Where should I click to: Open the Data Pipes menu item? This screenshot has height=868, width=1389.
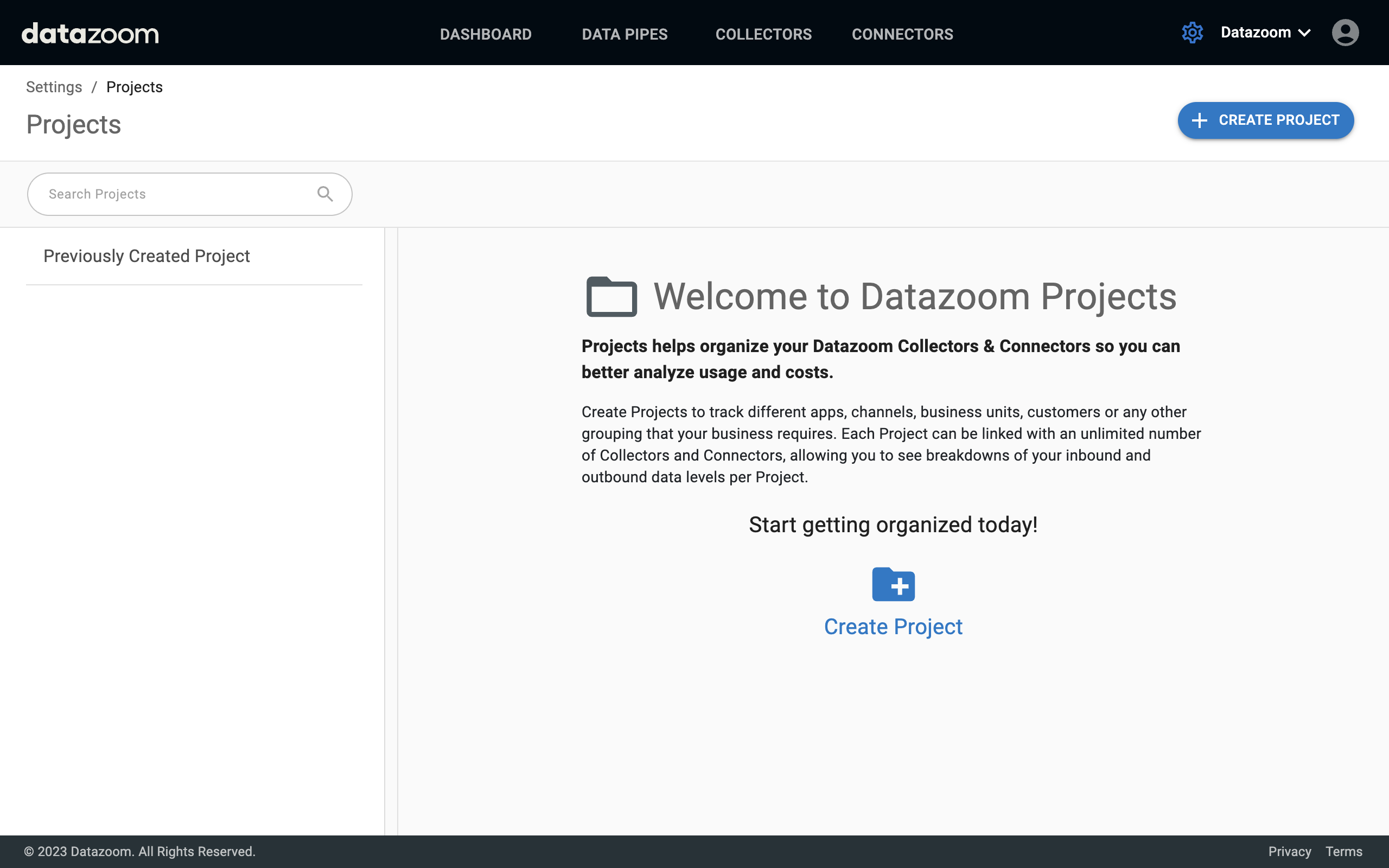(x=625, y=34)
